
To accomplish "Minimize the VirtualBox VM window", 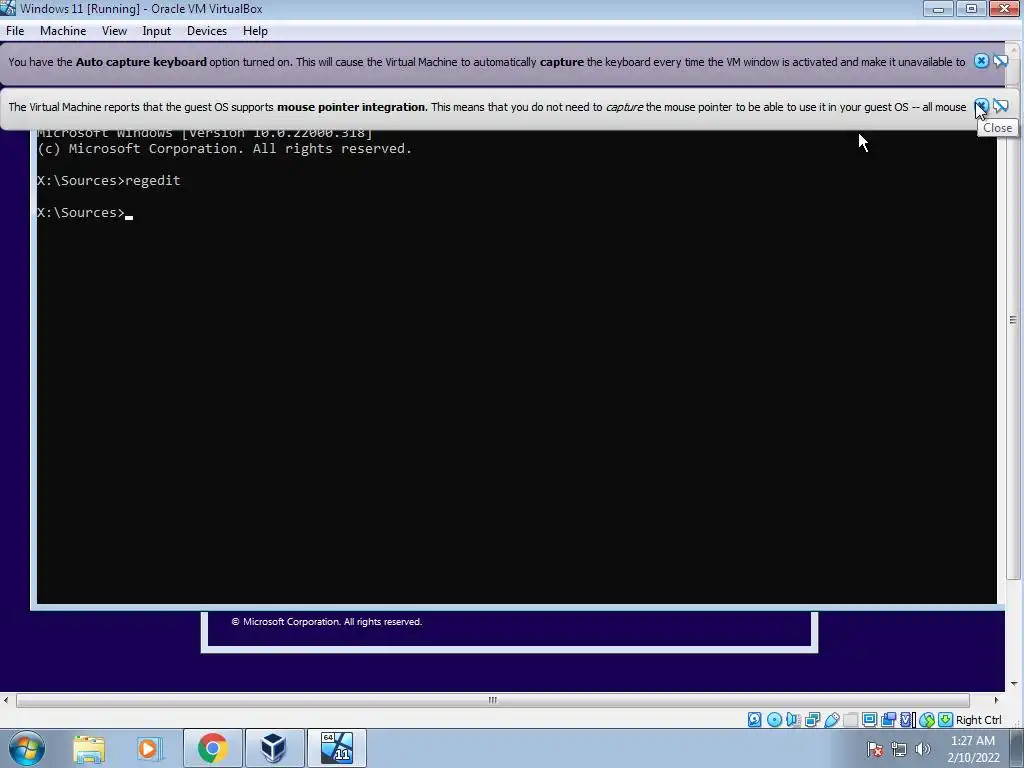I will click(x=938, y=8).
